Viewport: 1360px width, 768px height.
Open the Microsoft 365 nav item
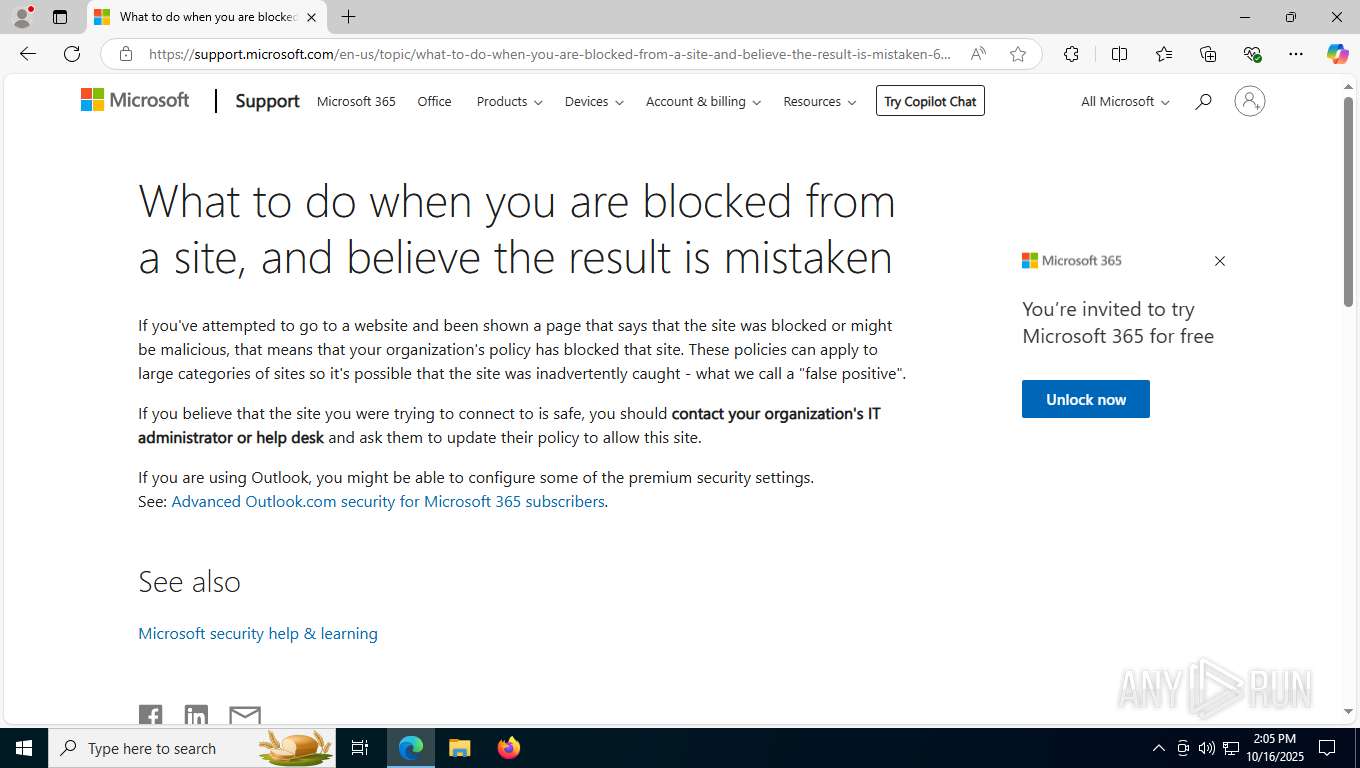356,101
